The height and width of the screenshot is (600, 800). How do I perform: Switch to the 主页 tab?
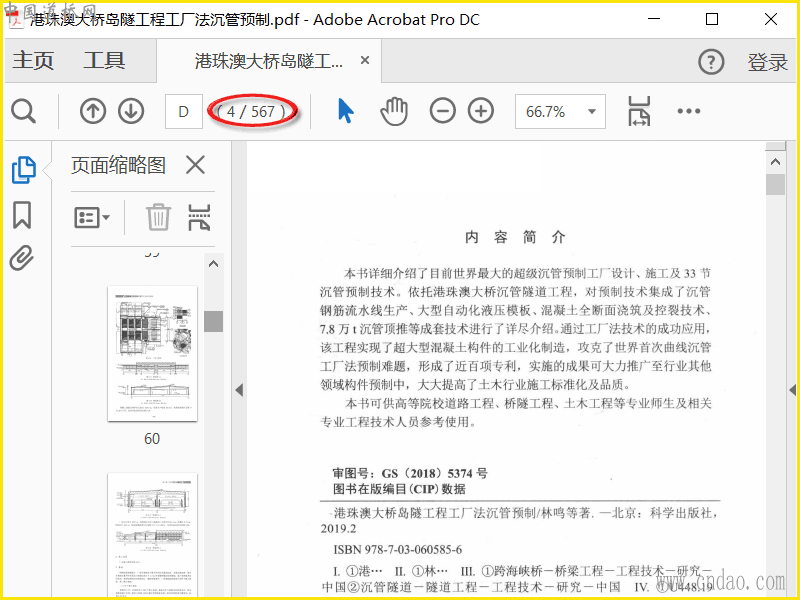pyautogui.click(x=33, y=61)
